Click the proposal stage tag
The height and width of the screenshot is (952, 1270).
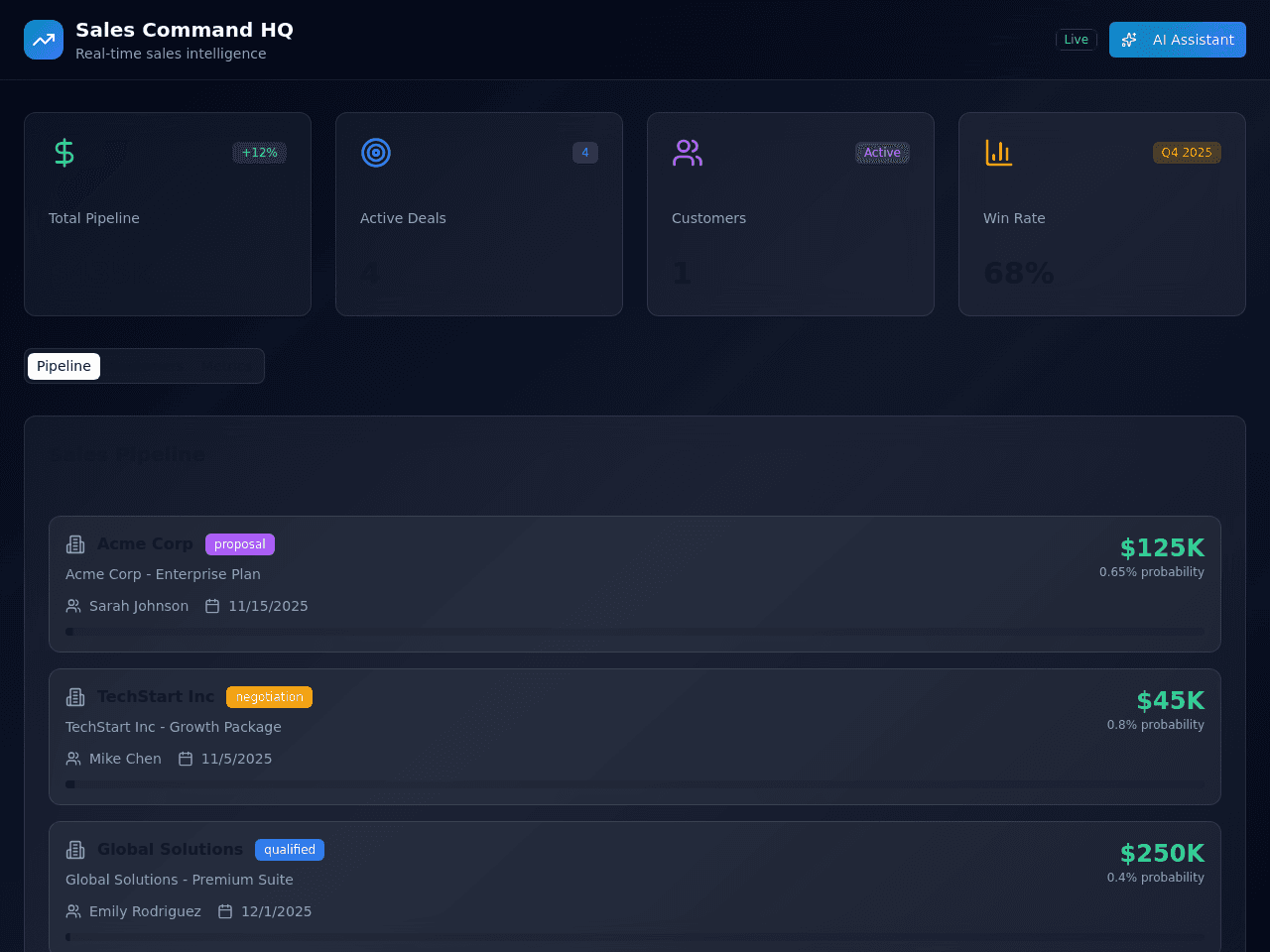[x=240, y=544]
